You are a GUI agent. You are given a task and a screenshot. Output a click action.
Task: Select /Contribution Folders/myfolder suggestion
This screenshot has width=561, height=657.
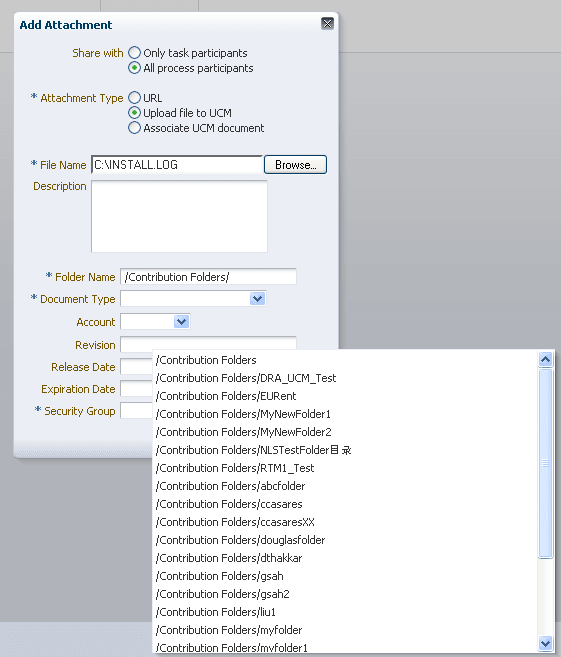point(345,630)
